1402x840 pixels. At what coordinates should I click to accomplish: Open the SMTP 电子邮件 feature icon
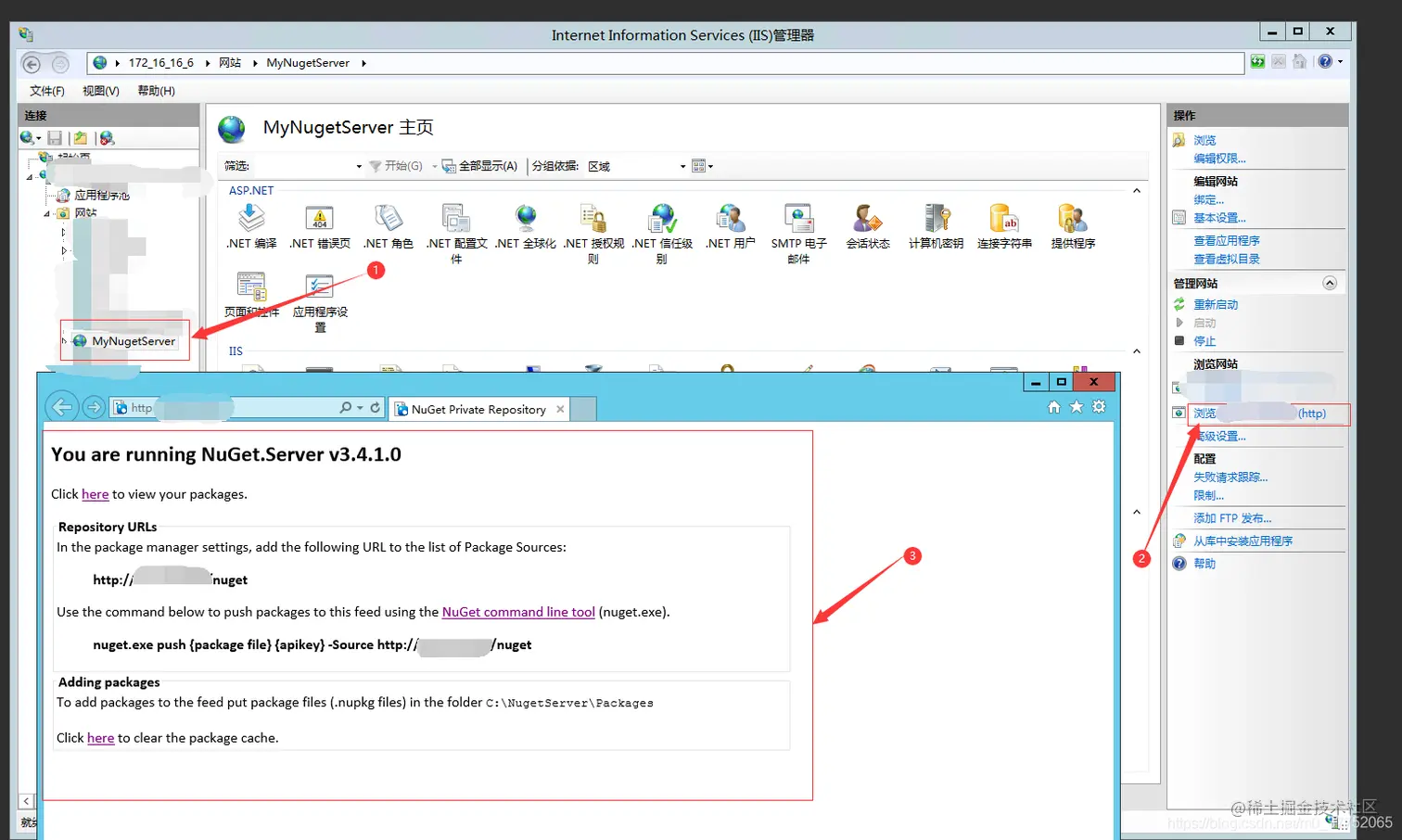[x=798, y=218]
